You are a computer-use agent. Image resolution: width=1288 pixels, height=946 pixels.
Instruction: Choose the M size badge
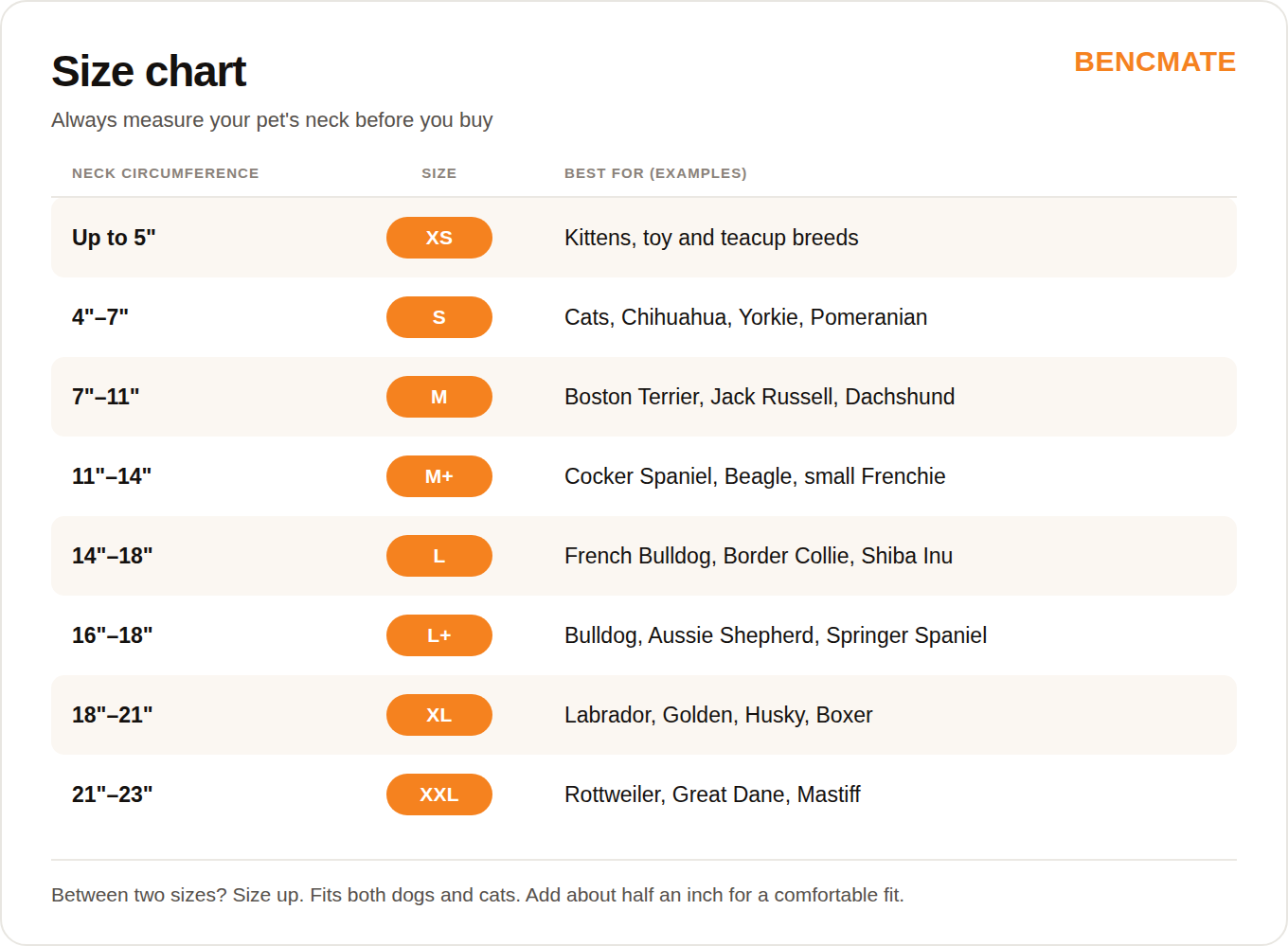[x=438, y=397]
